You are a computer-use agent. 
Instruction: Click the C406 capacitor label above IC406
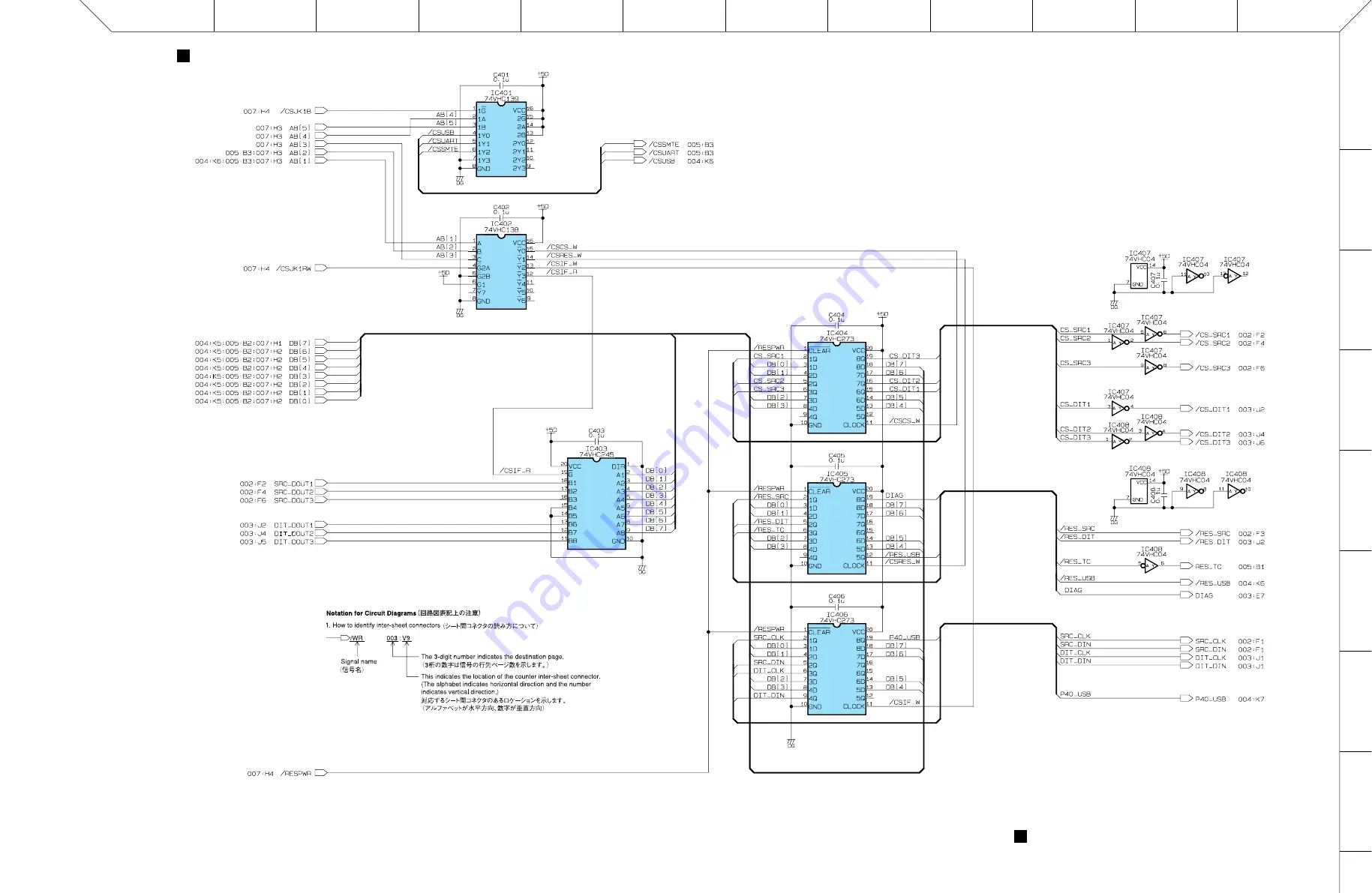(836, 598)
